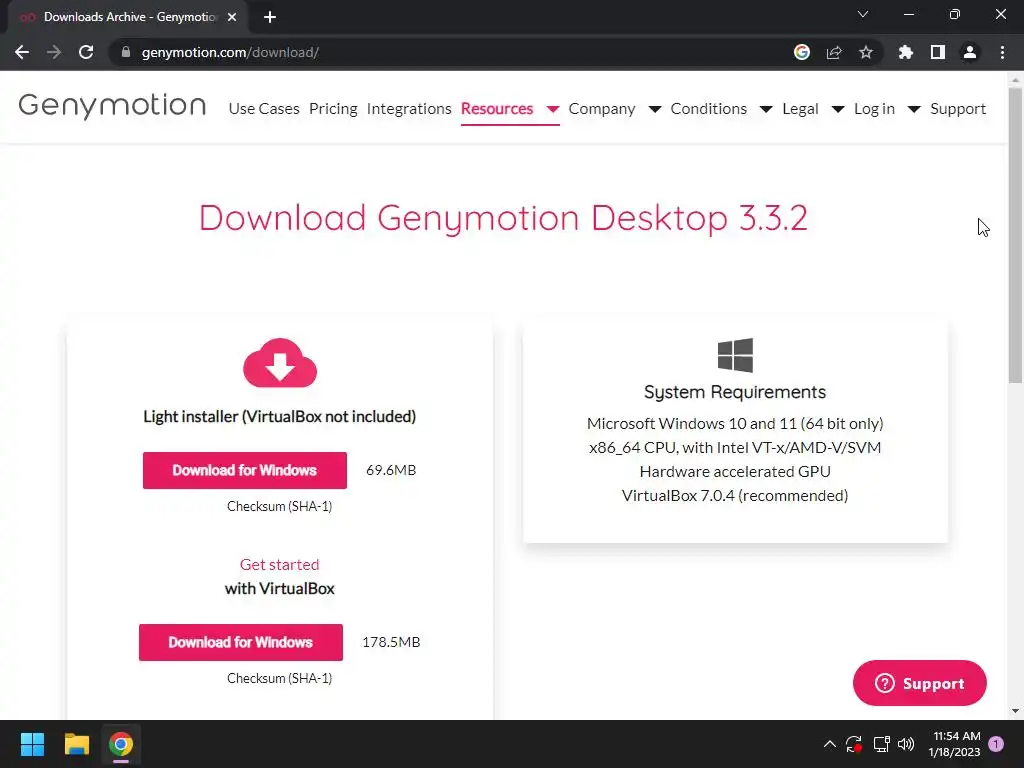Select the Downloads Archive - Genymotion tab
This screenshot has width=1024, height=768.
pyautogui.click(x=129, y=17)
